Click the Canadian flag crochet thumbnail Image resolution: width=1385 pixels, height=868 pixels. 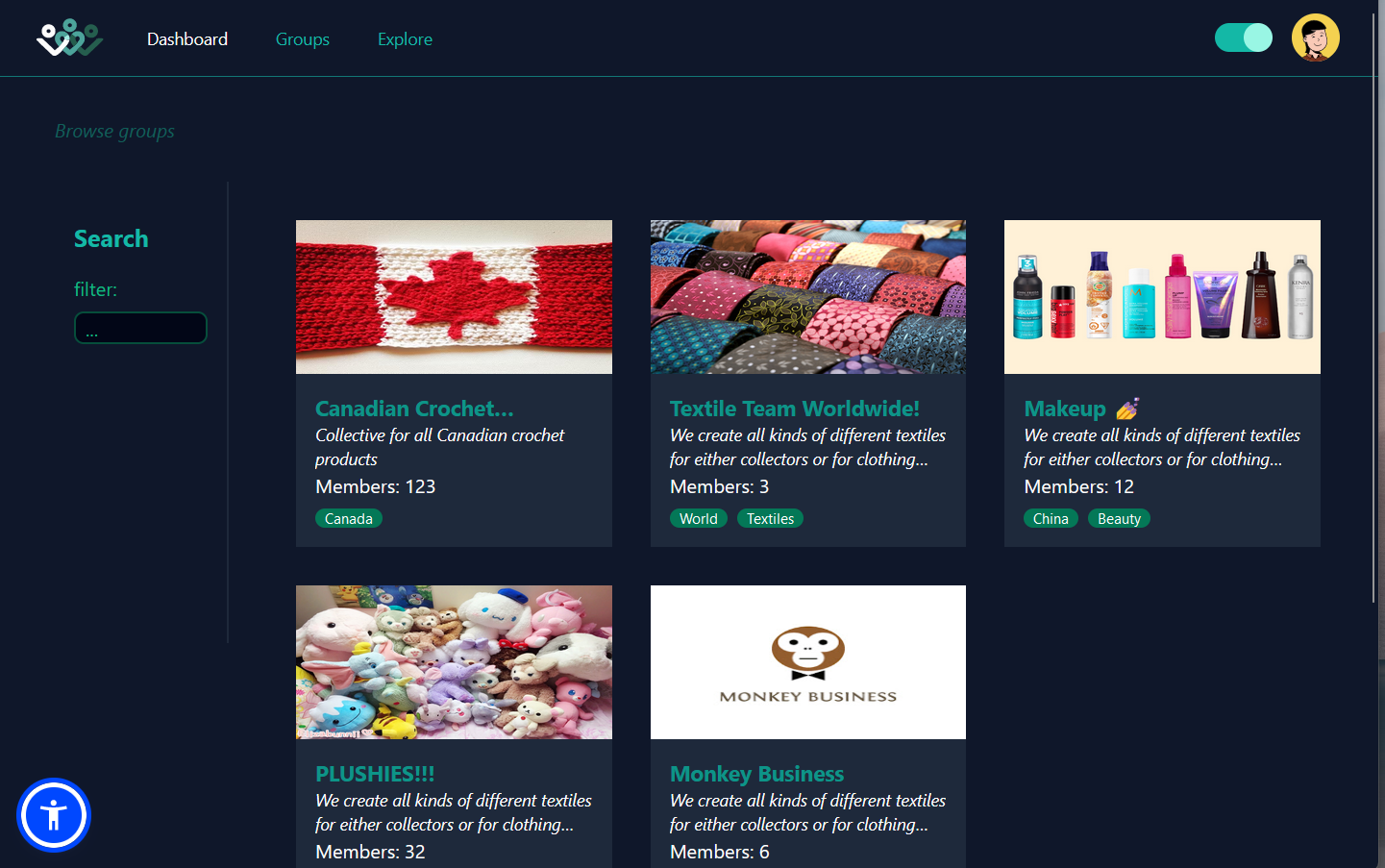(x=454, y=297)
